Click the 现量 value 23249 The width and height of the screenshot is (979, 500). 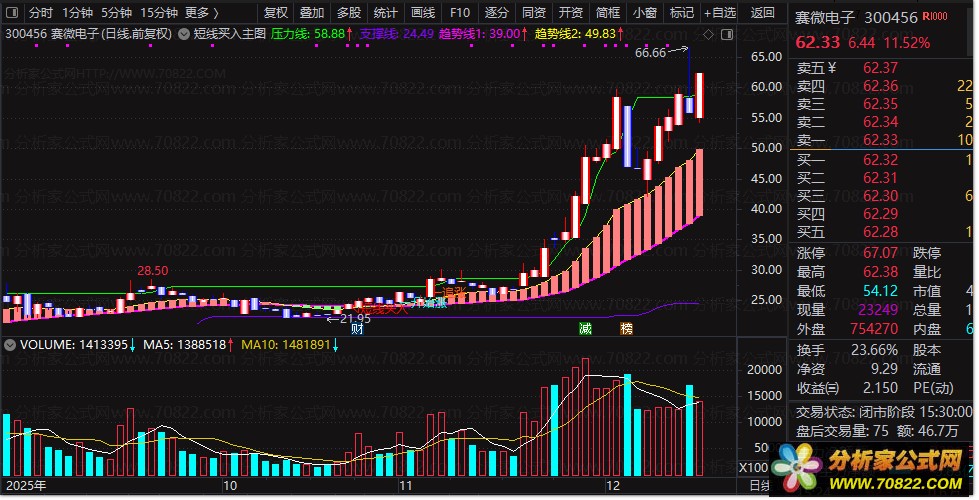pyautogui.click(x=878, y=310)
